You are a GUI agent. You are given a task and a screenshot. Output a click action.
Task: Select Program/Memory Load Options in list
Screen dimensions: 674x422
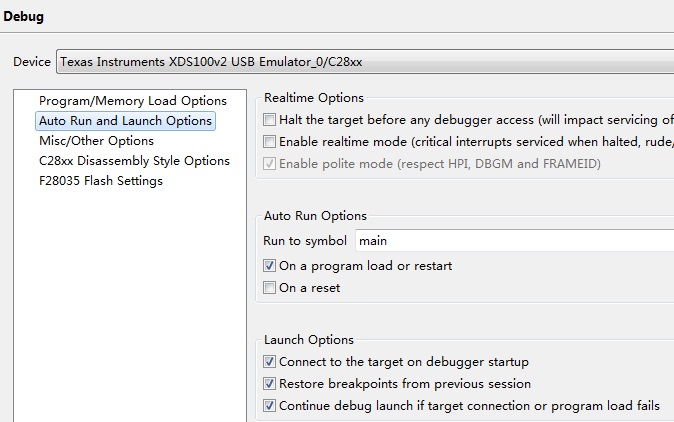coord(133,101)
